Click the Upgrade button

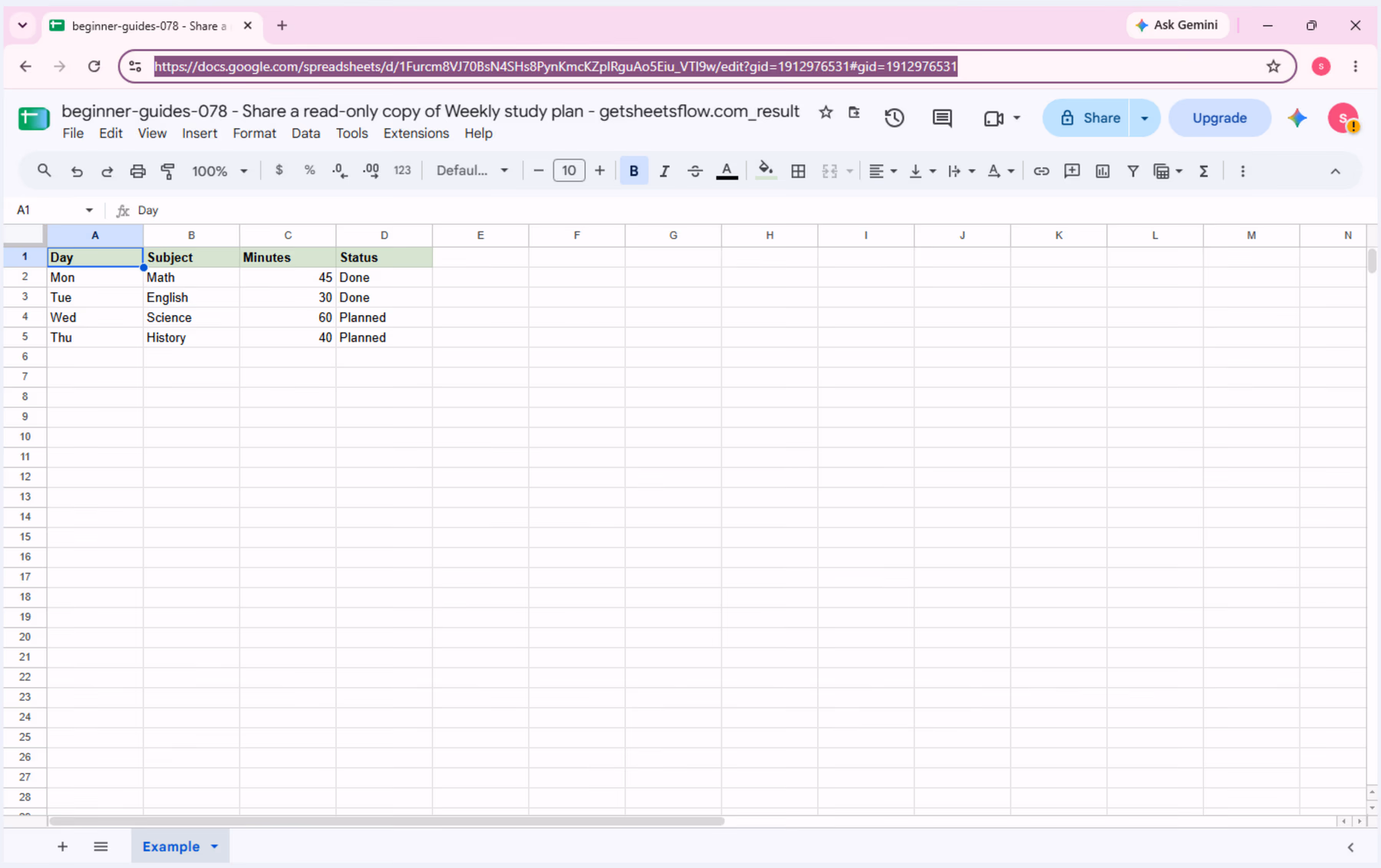(1219, 118)
